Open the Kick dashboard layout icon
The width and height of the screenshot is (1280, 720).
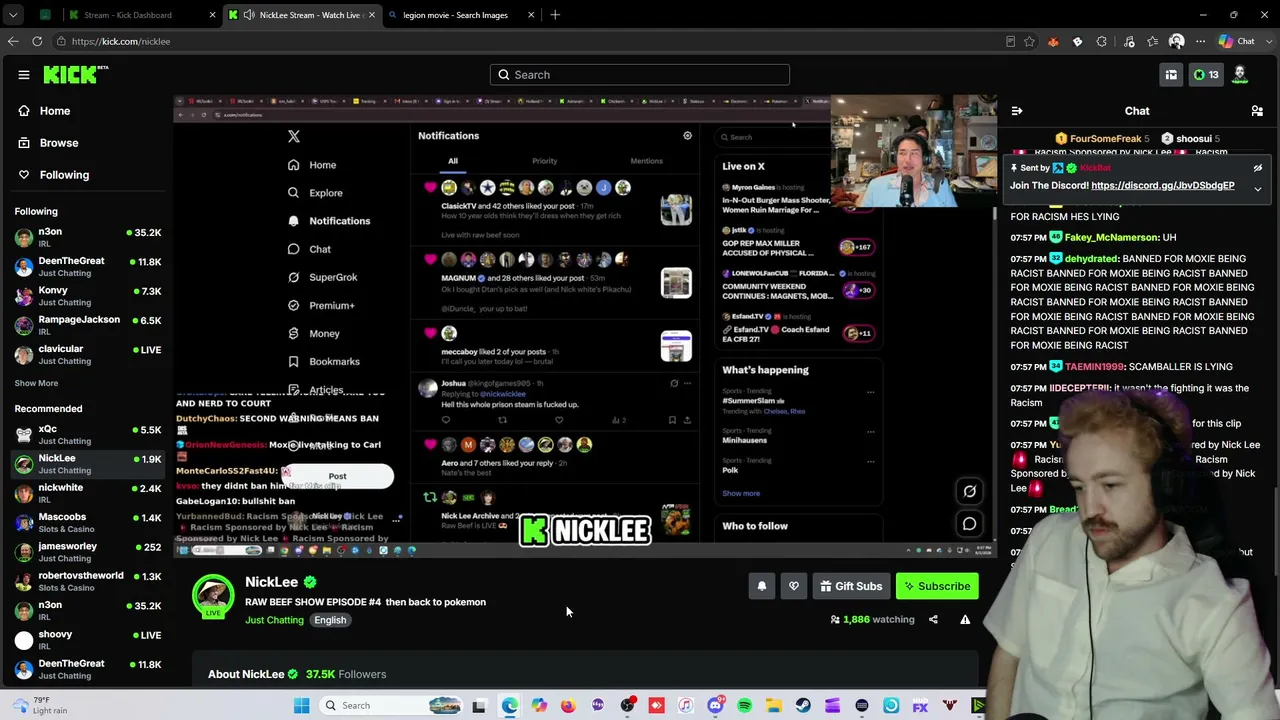tap(1171, 75)
